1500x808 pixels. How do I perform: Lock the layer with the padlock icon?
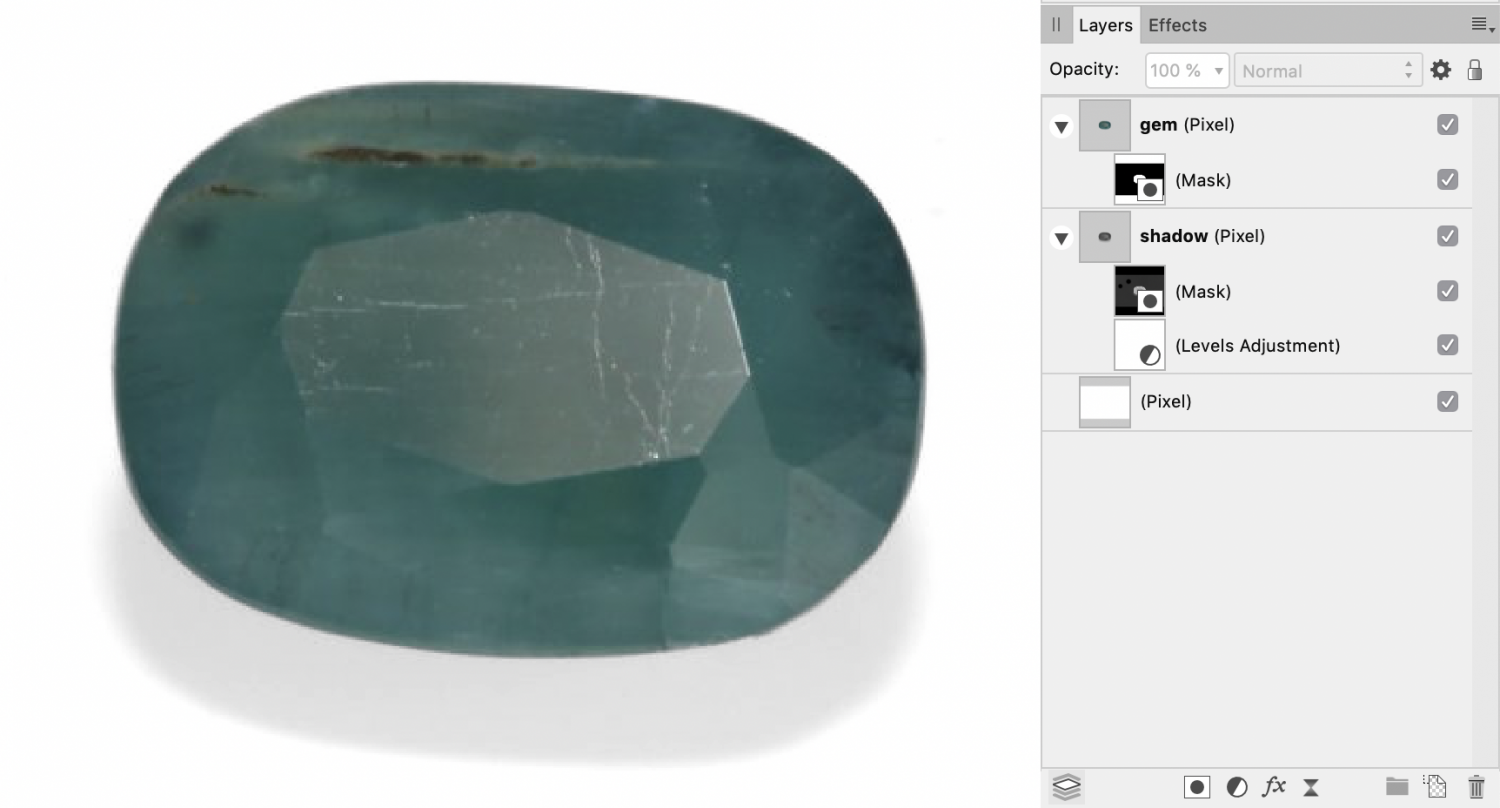[x=1475, y=69]
